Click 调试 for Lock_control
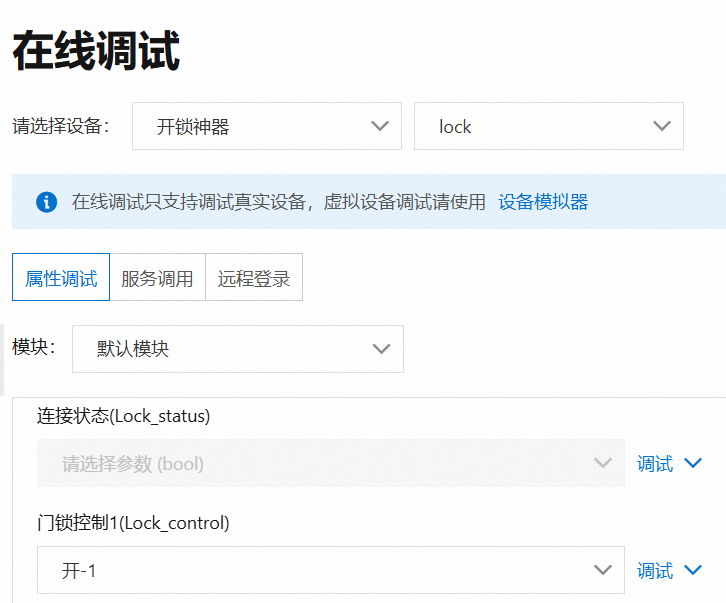This screenshot has width=726, height=603. [655, 571]
